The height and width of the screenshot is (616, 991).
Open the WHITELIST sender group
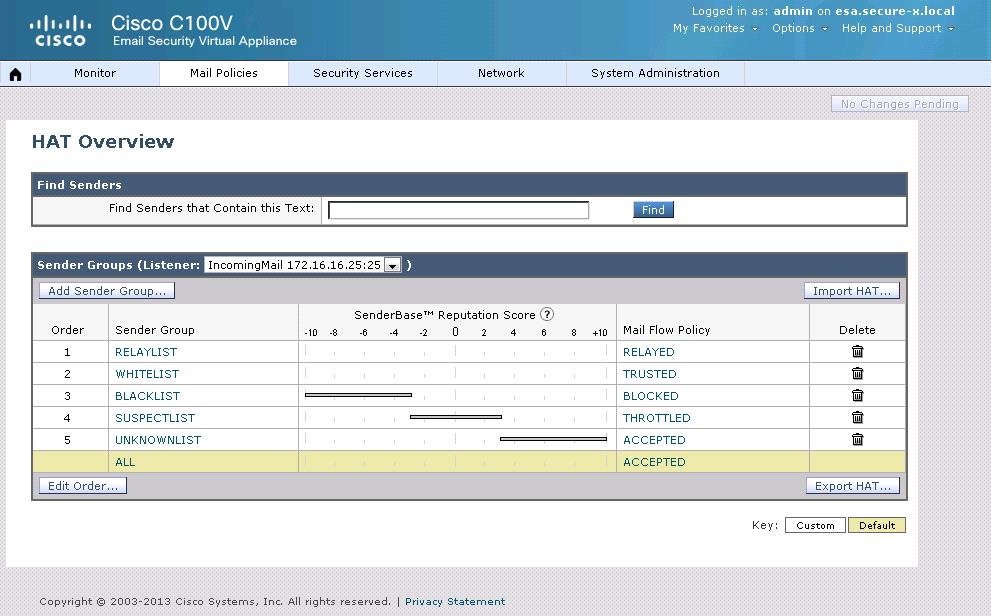tap(147, 374)
